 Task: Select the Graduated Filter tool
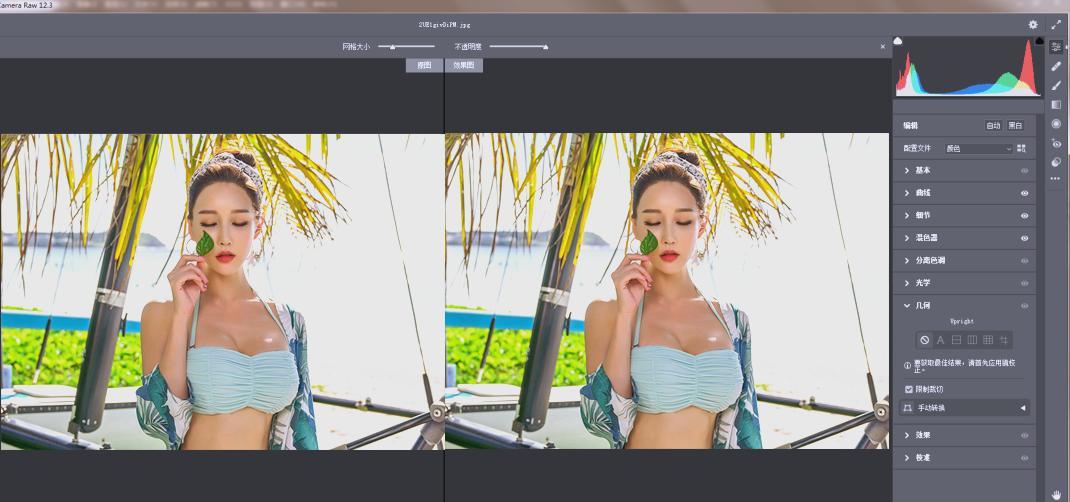(1056, 104)
